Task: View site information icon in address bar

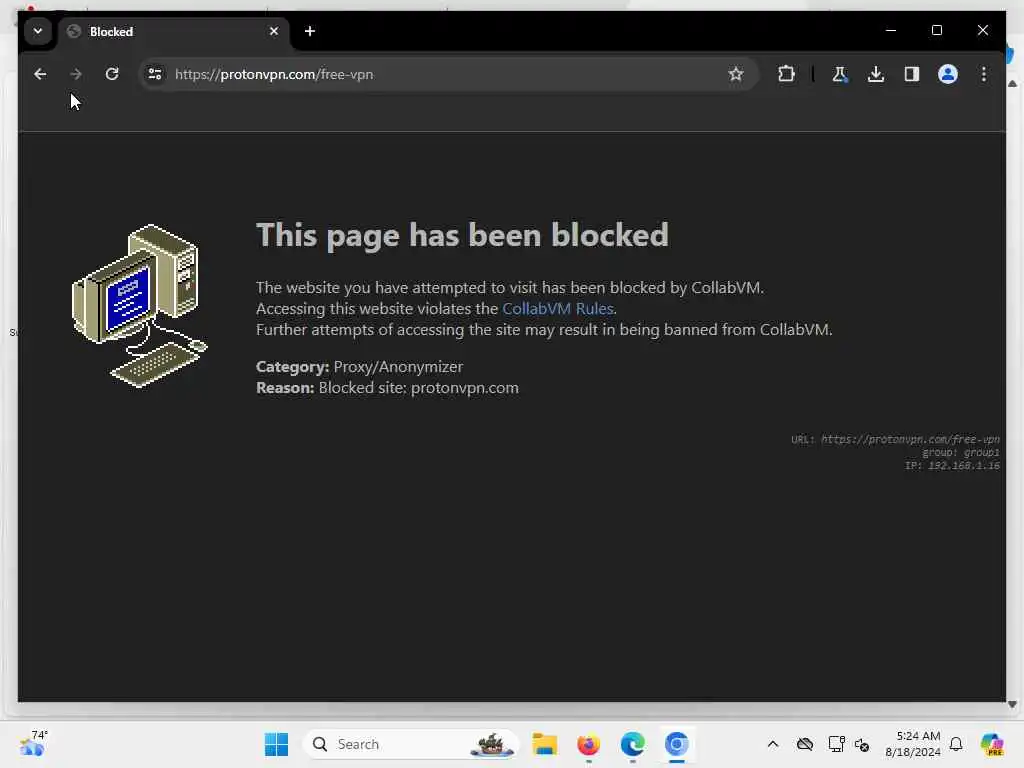Action: pyautogui.click(x=155, y=74)
